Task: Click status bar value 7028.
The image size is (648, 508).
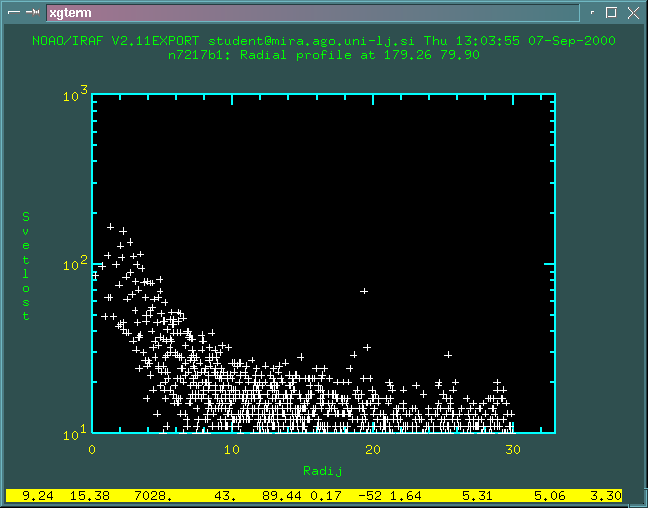Action: coord(153,496)
